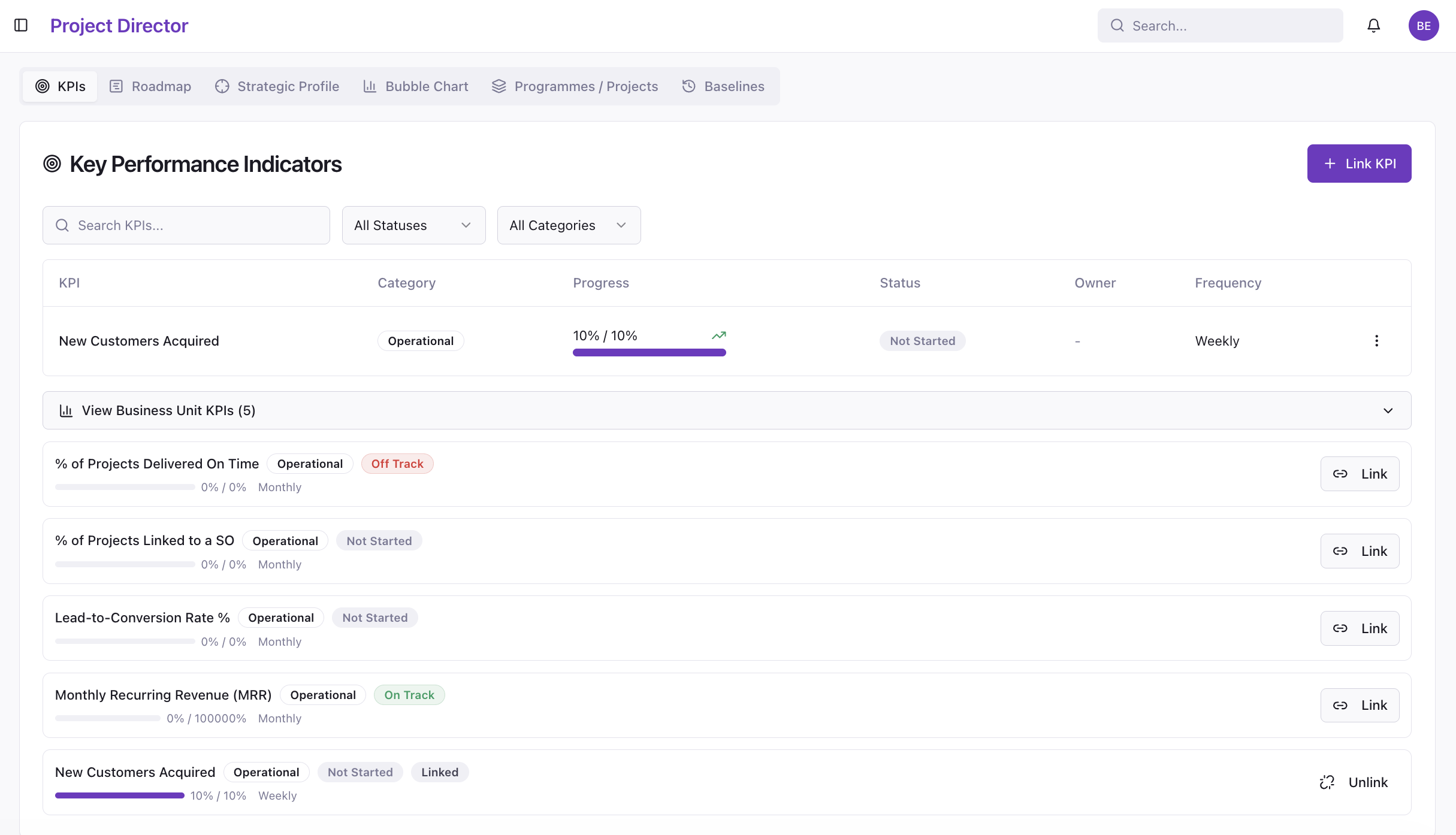Screen dimensions: 1456x835
Task: Click the Owner column header
Action: pos(1095,283)
